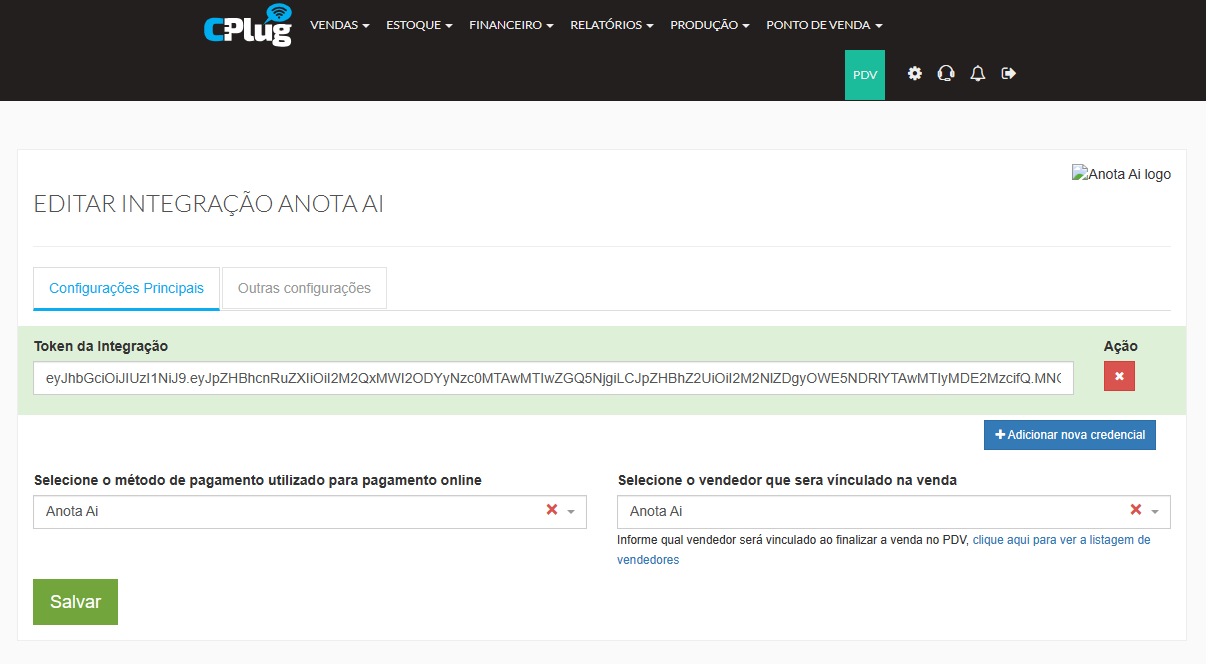Click the Token da Integração field
1206x664 pixels.
coord(553,379)
